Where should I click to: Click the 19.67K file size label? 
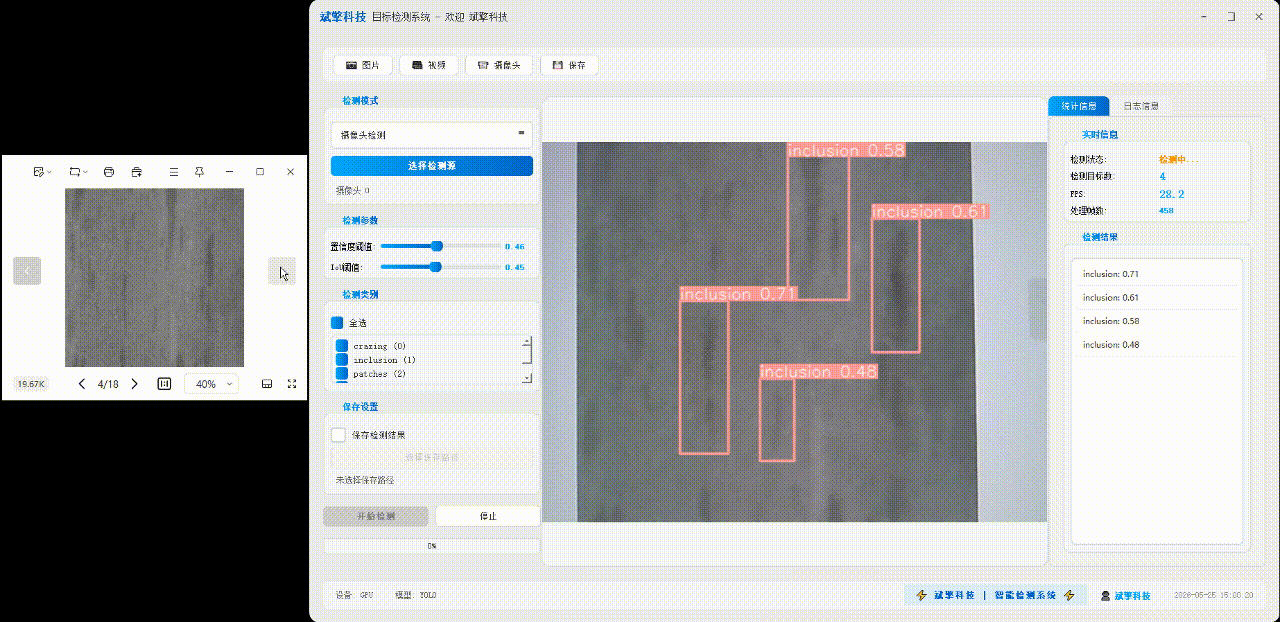[x=31, y=384]
